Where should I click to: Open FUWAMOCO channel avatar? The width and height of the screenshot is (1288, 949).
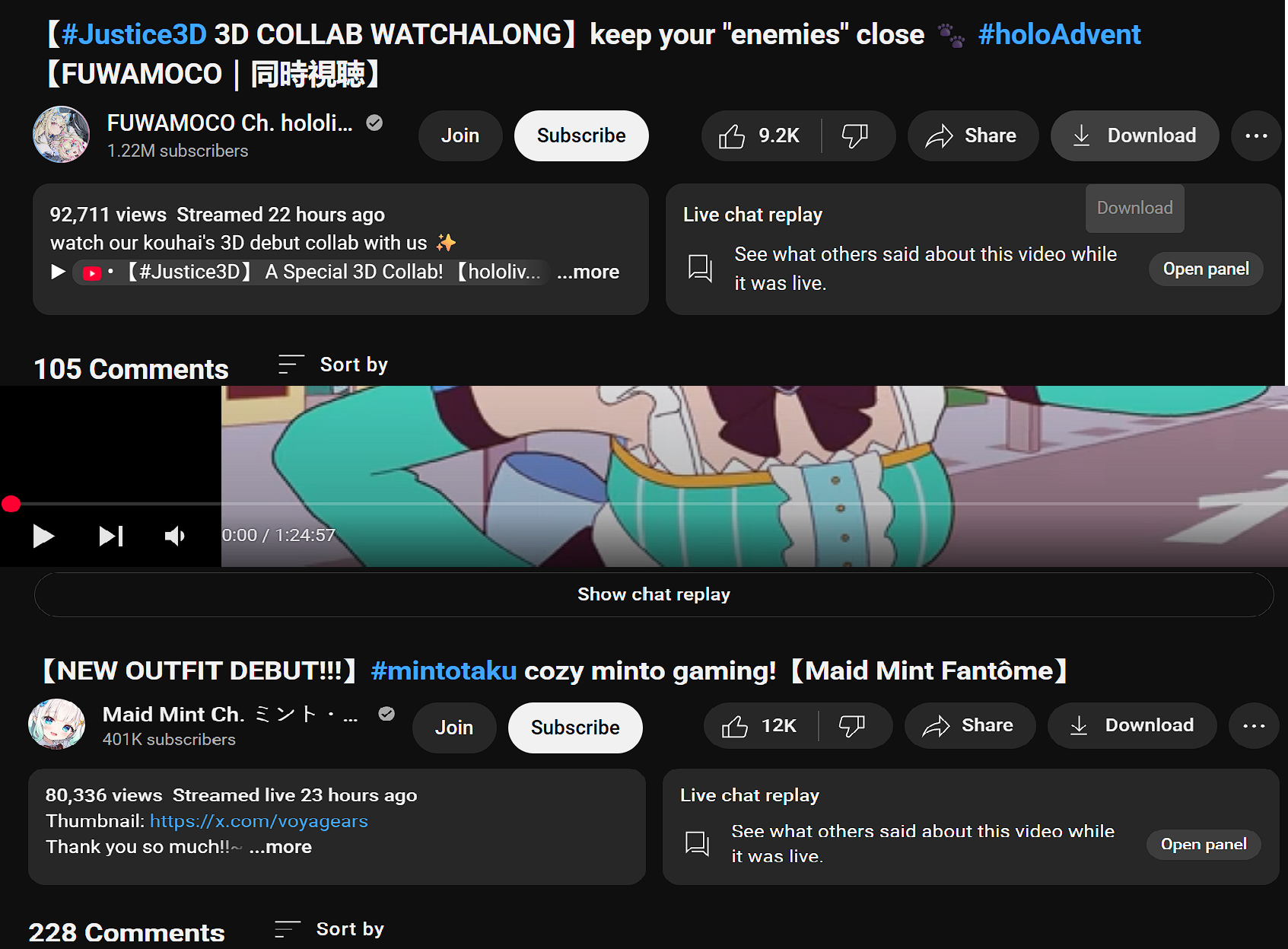coord(61,135)
